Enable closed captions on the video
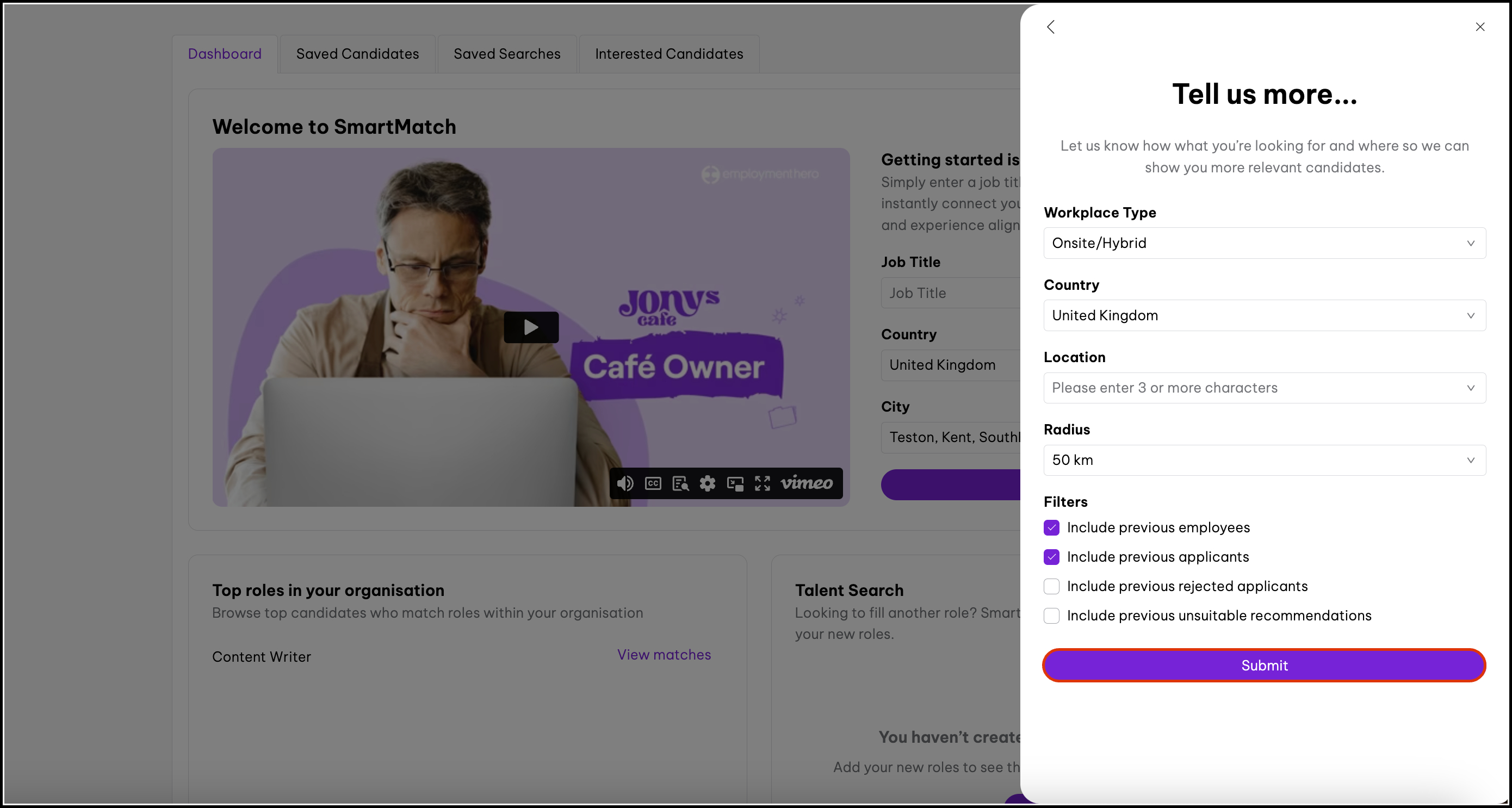 653,483
